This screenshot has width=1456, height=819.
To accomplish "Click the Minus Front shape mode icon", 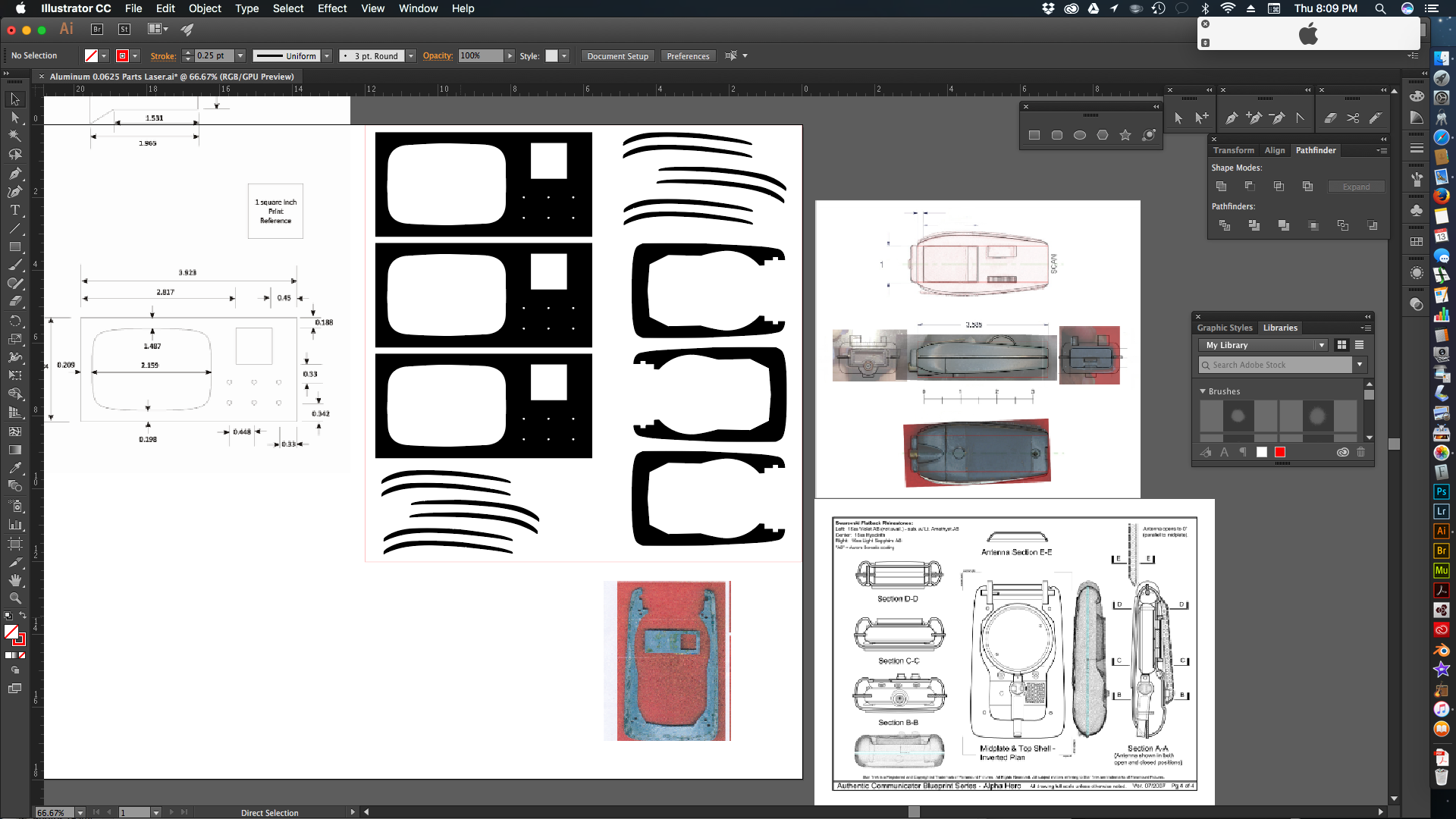I will pyautogui.click(x=1250, y=187).
